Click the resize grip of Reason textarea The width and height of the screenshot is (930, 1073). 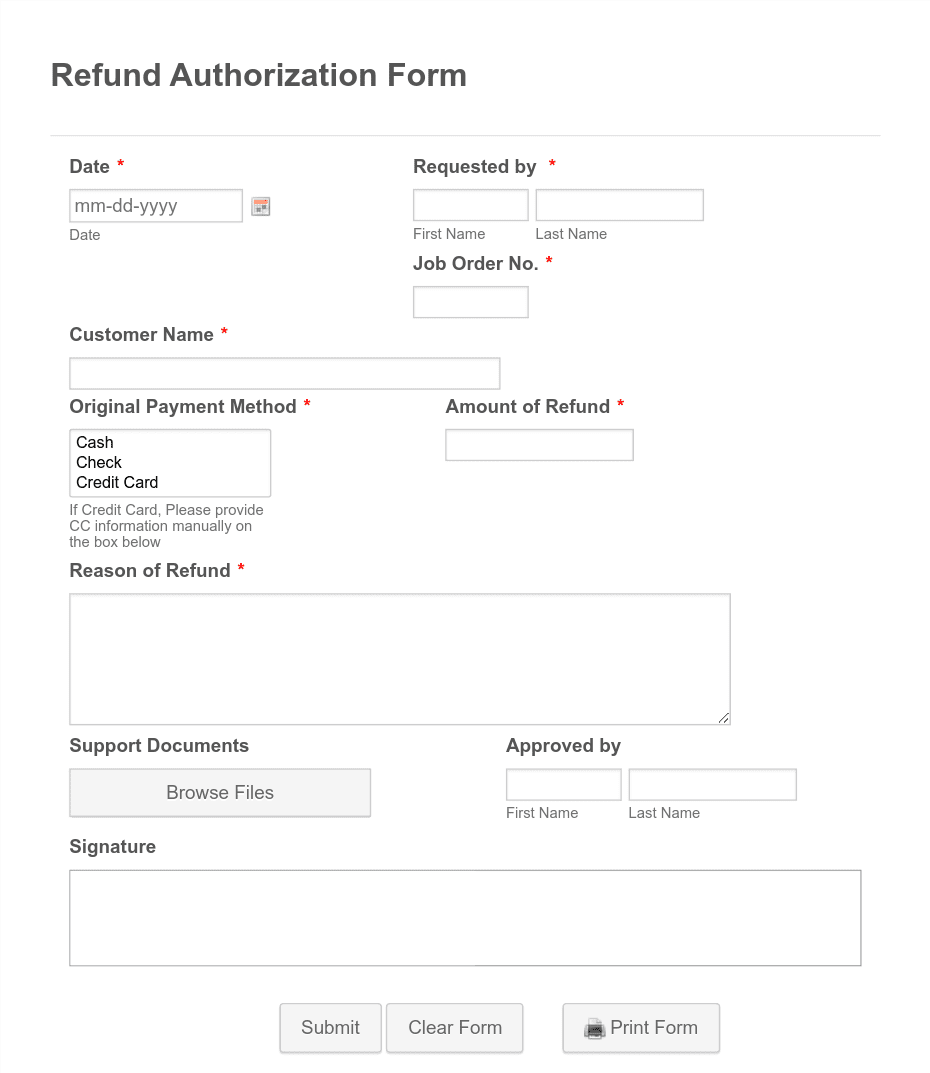click(x=722, y=716)
